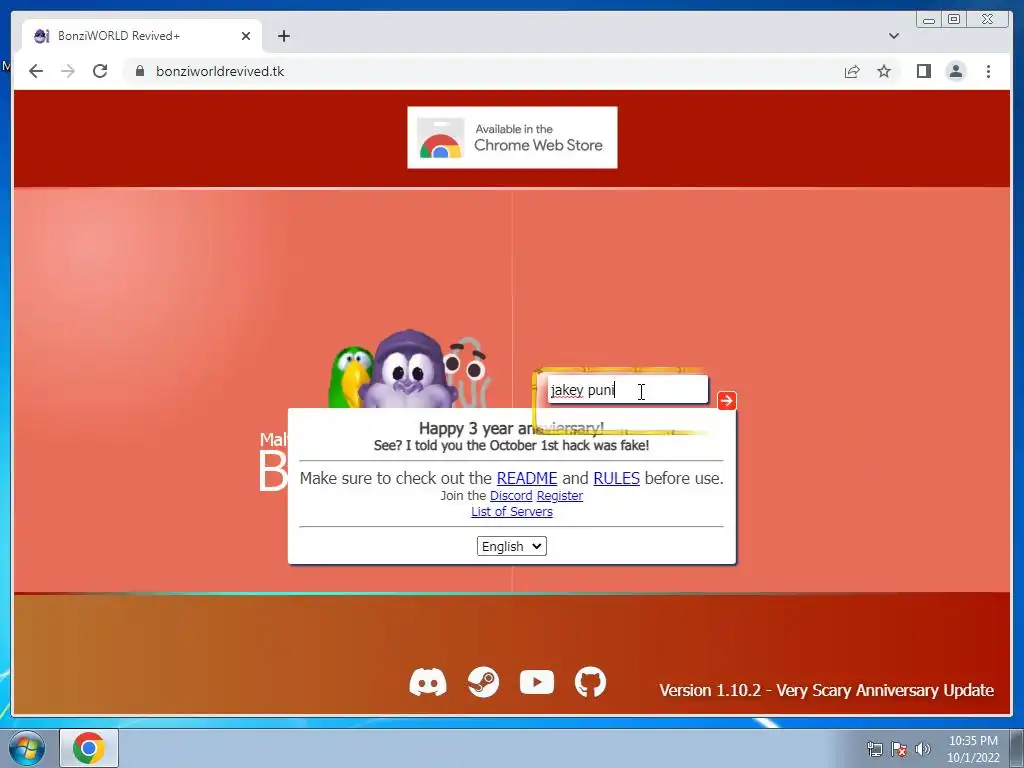
Task: Click the version 1.10.2 update text
Action: 826,690
